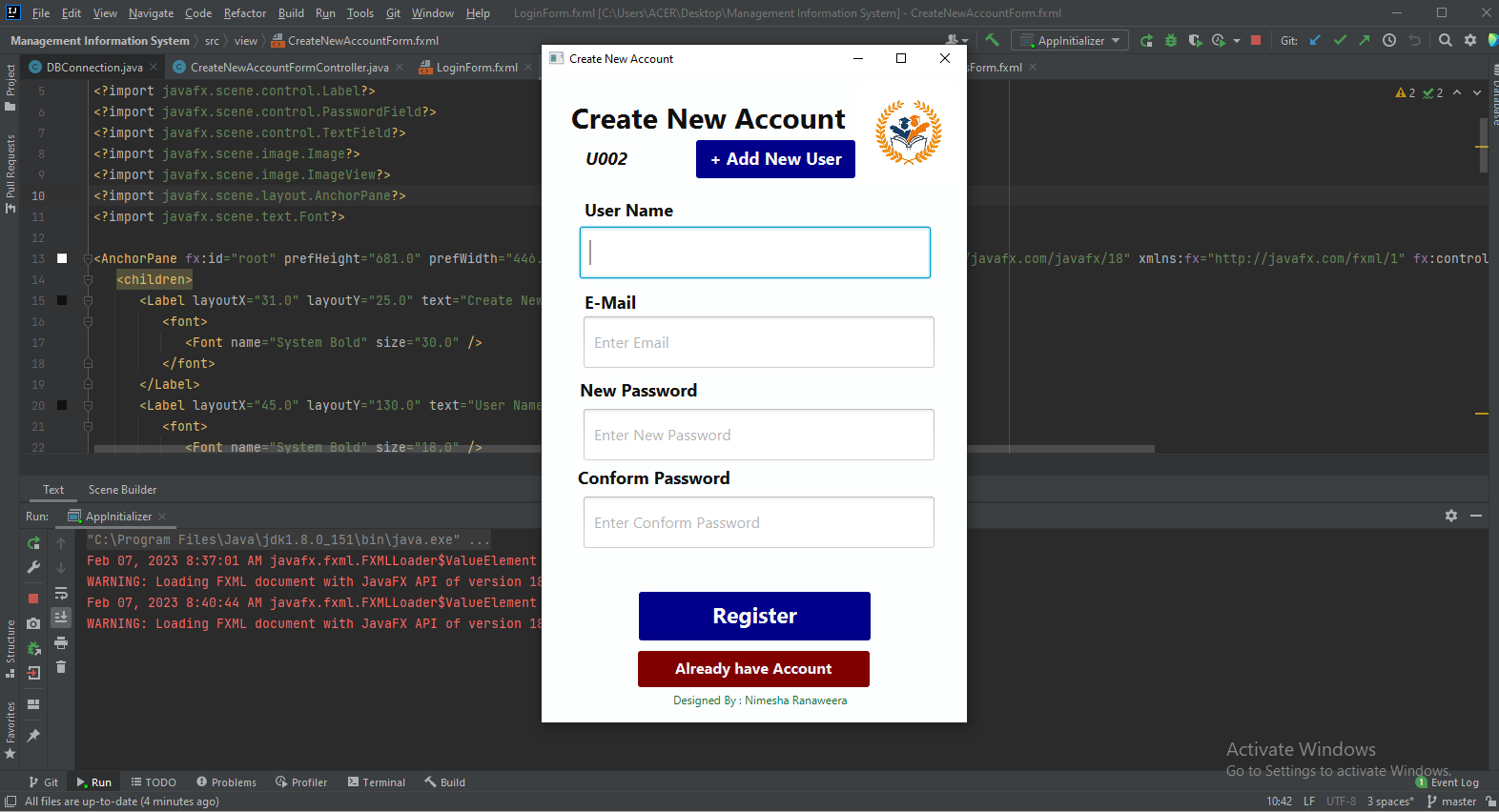Click the Build Project hammer icon
1499x812 pixels.
click(x=993, y=40)
